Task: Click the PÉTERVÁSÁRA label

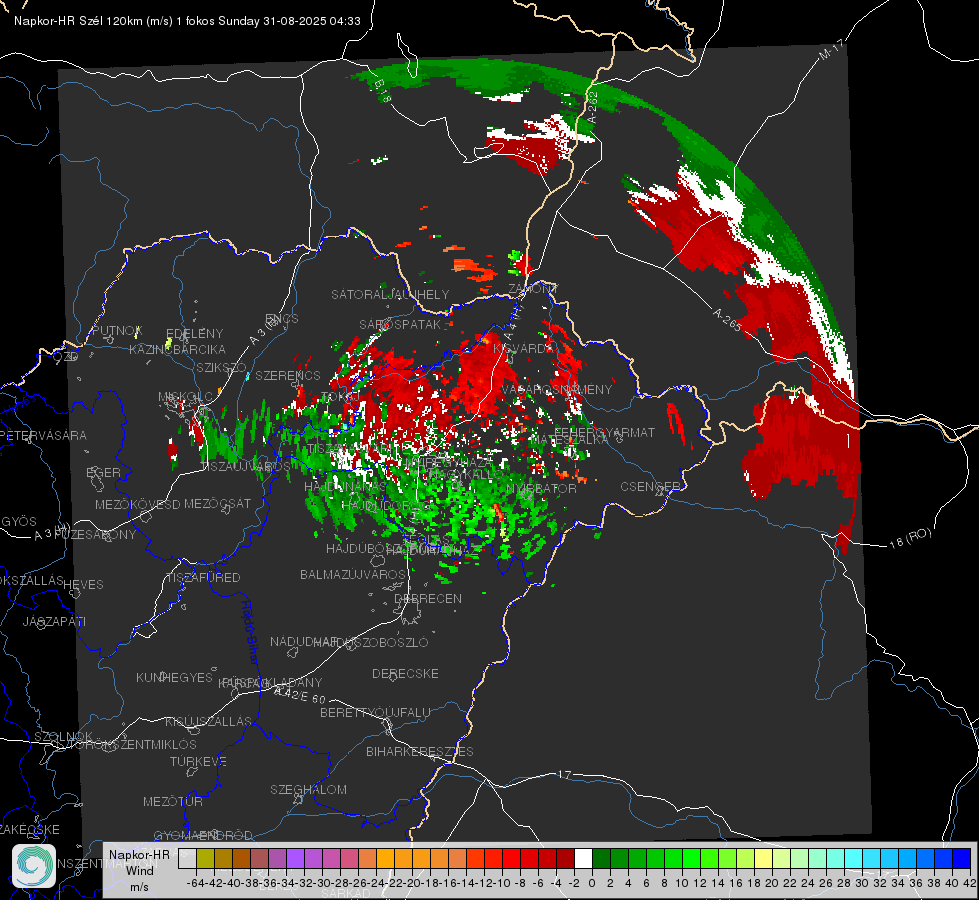Action: click(44, 435)
